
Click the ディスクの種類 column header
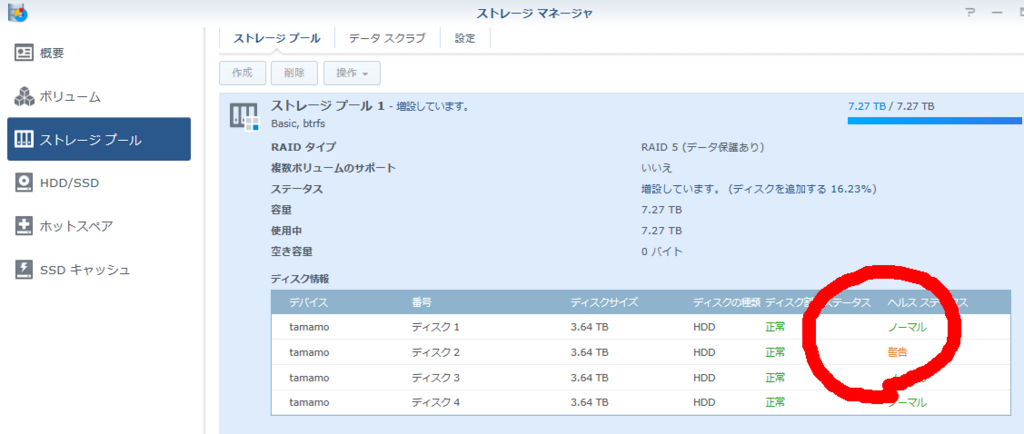click(x=727, y=303)
